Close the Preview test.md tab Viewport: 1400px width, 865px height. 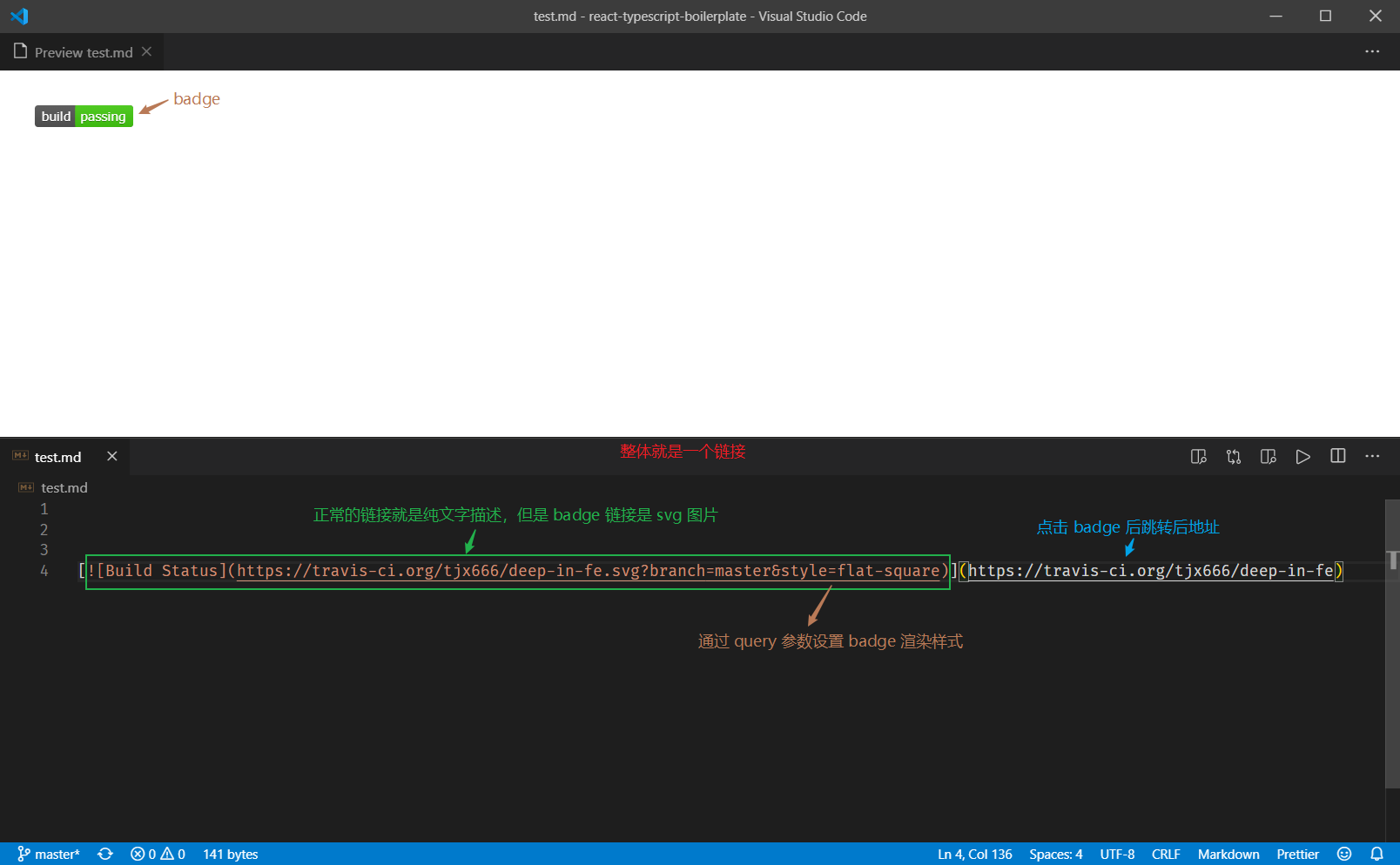(x=146, y=52)
